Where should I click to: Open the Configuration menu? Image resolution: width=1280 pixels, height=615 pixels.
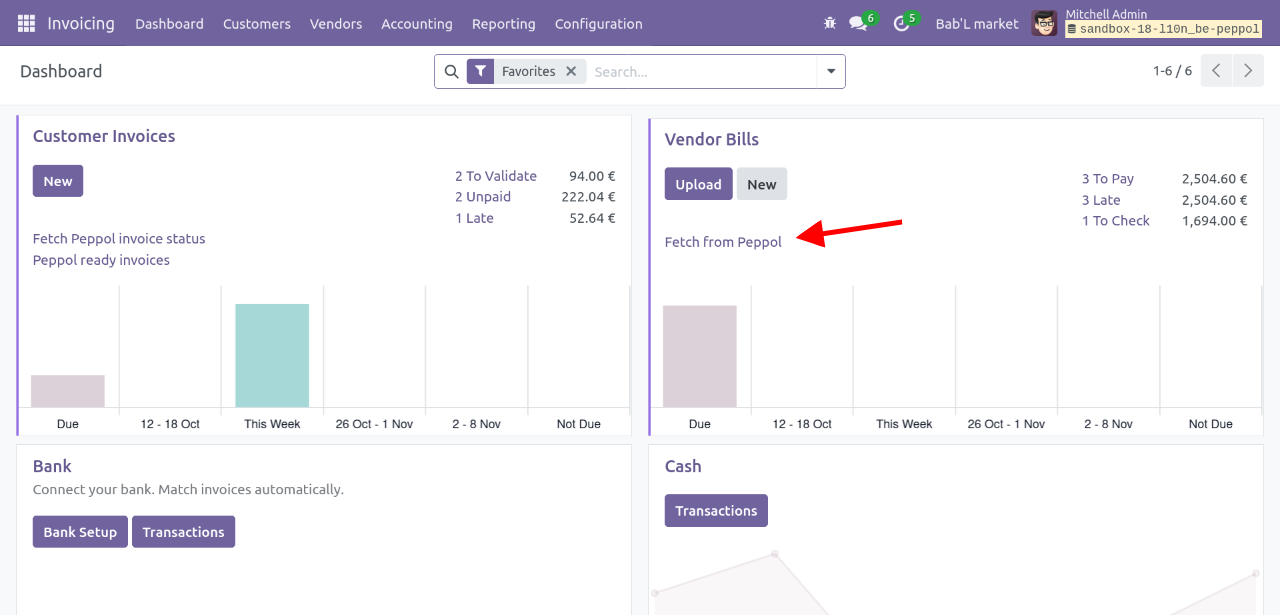(598, 23)
